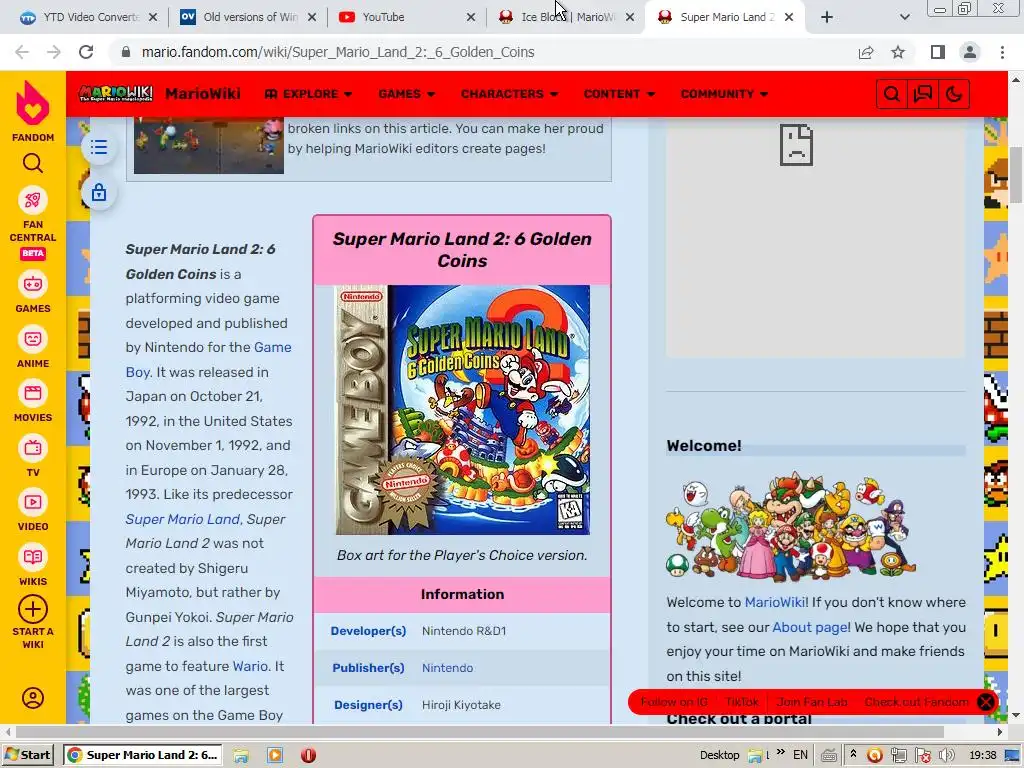Screen dimensions: 1024x768
Task: Open the About page link
Action: 809,627
